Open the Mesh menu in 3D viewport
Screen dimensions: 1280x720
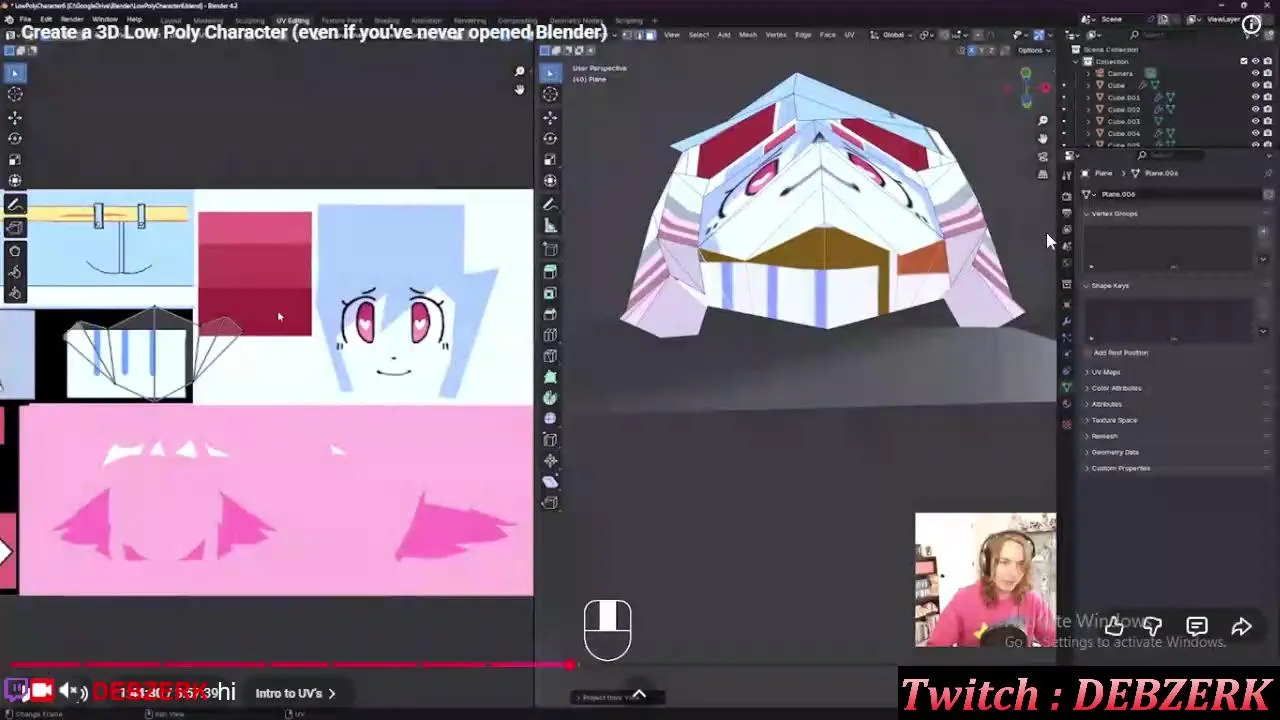[x=748, y=35]
